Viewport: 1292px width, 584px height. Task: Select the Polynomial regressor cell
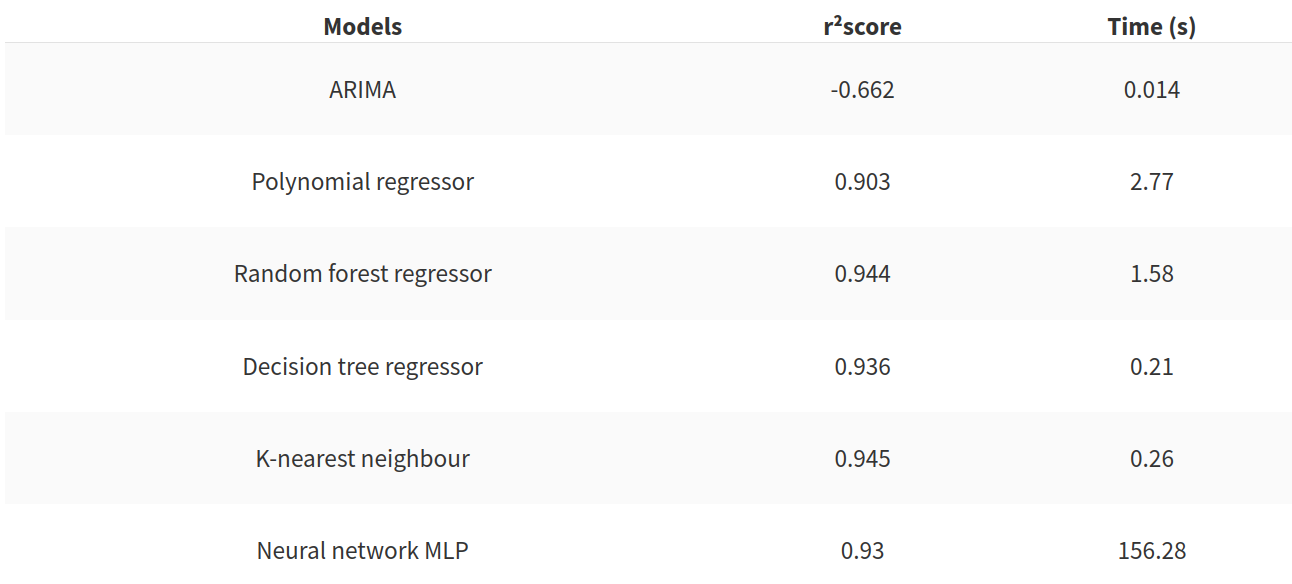(x=363, y=182)
